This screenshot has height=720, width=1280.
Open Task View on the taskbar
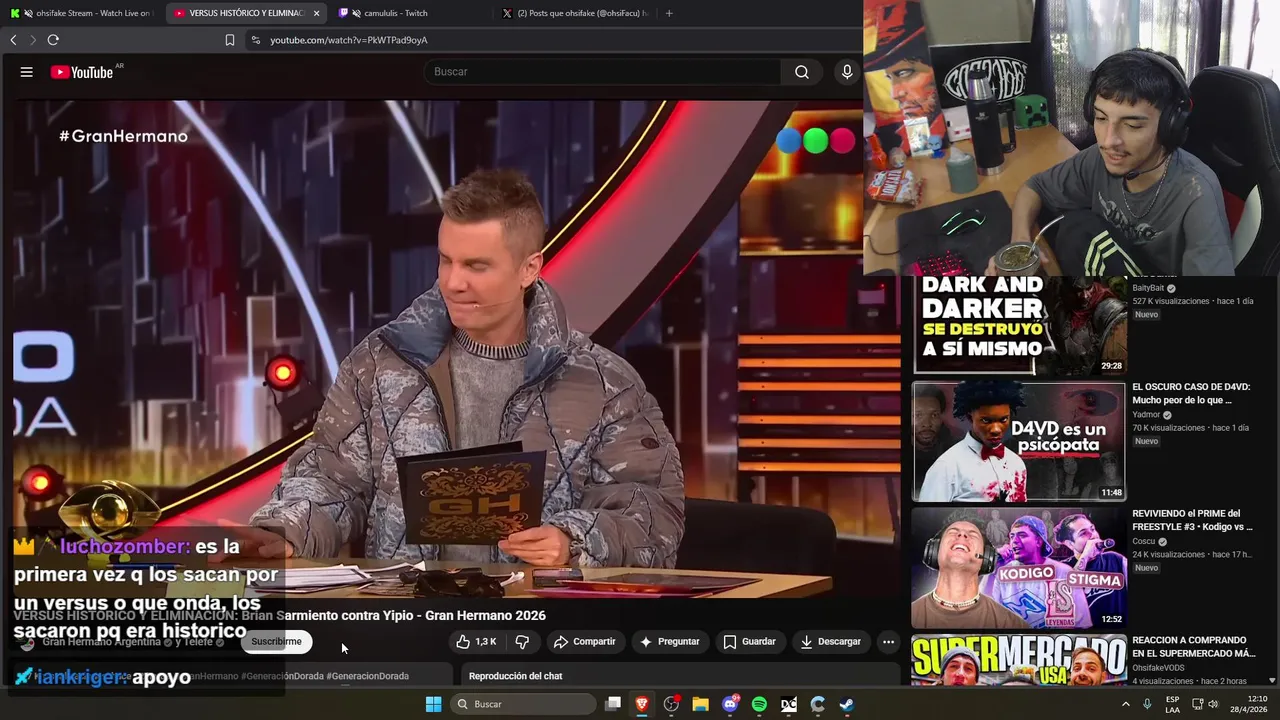(x=613, y=704)
